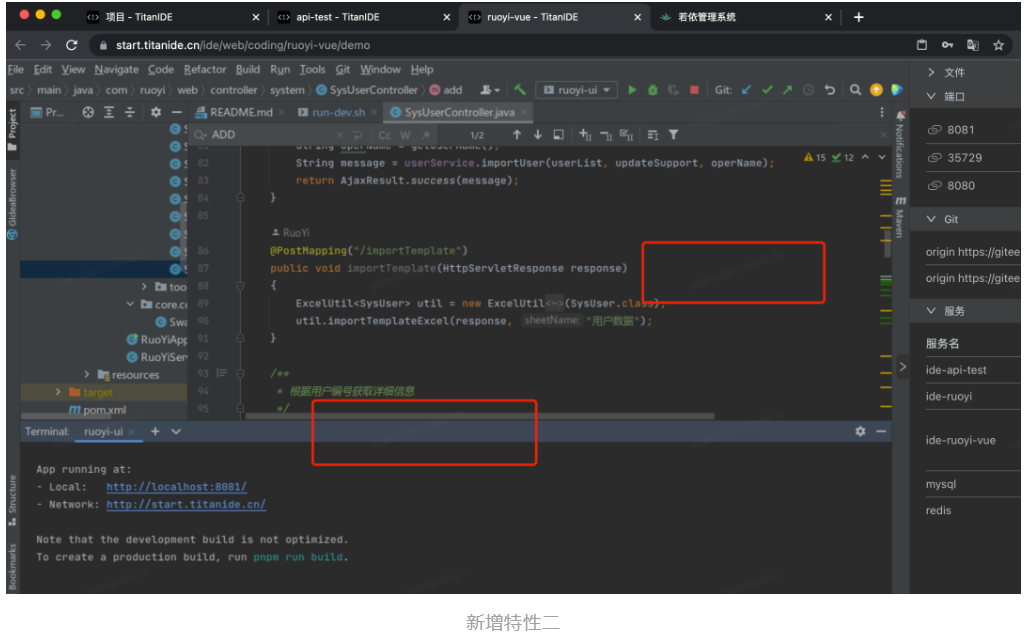Toggle regex option in find bar

[x=423, y=135]
